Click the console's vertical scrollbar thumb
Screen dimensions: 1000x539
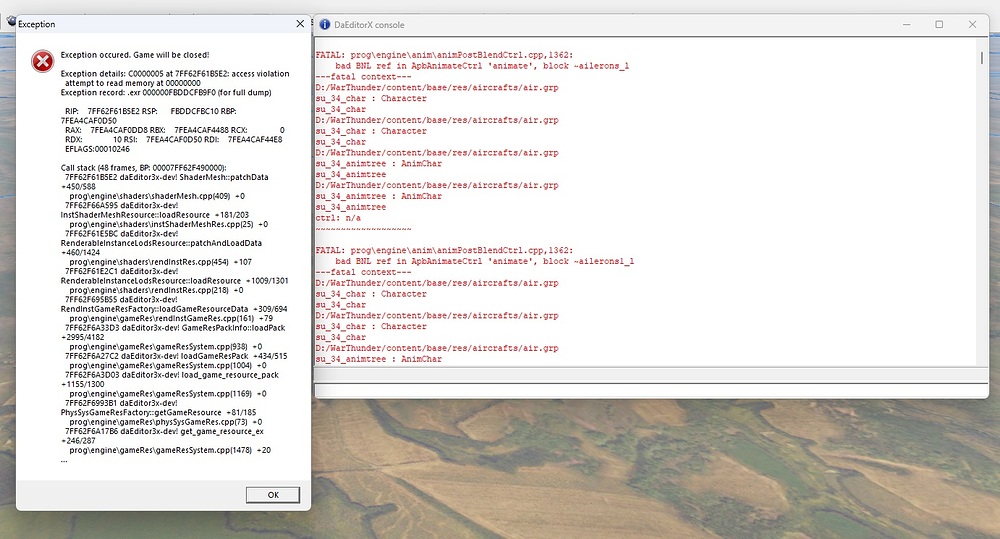point(981,58)
